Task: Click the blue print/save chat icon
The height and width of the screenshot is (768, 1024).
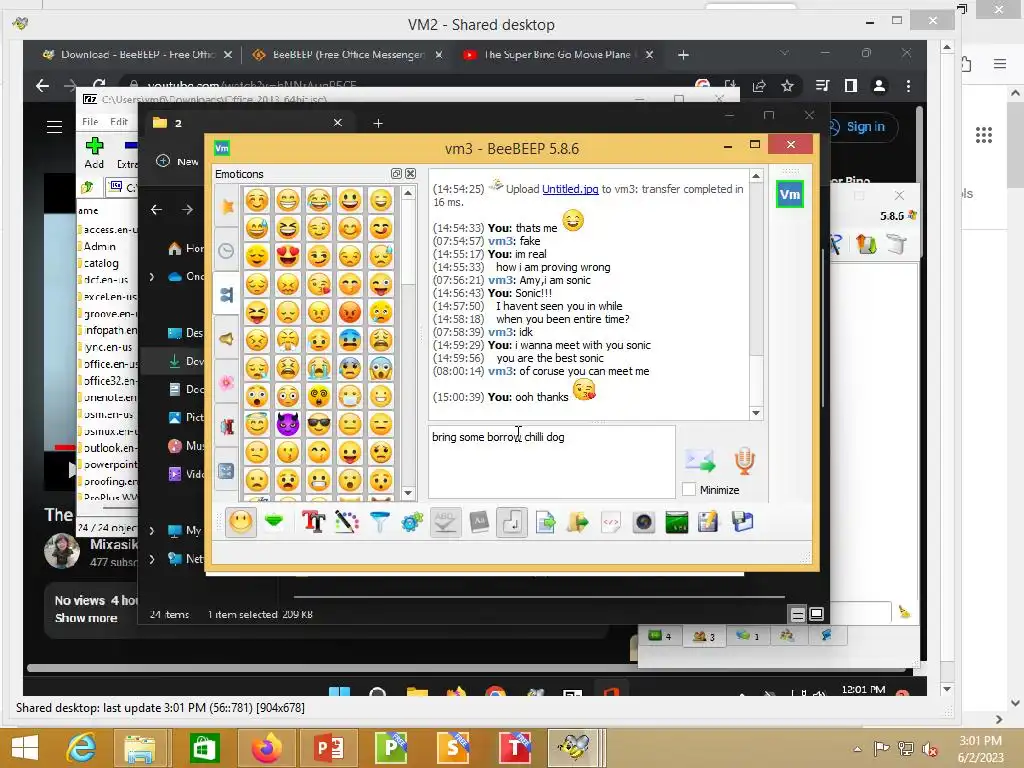Action: pos(743,522)
